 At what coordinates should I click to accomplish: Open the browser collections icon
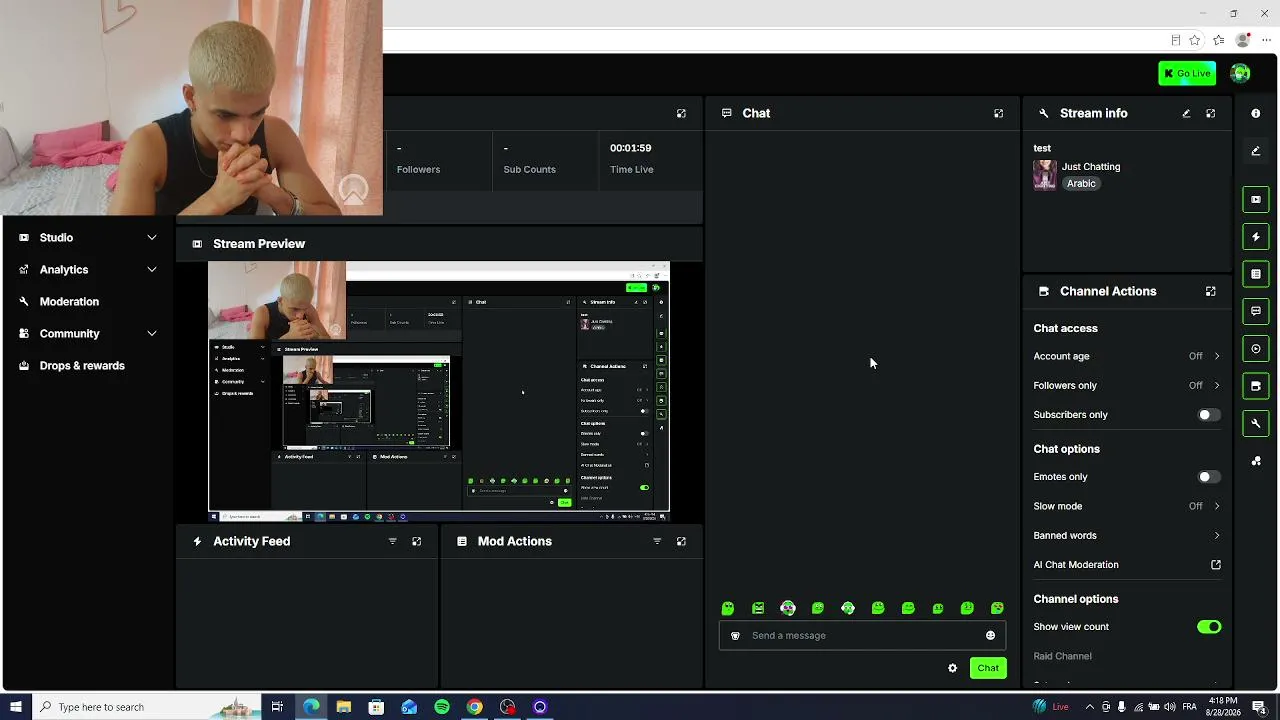coord(1218,40)
